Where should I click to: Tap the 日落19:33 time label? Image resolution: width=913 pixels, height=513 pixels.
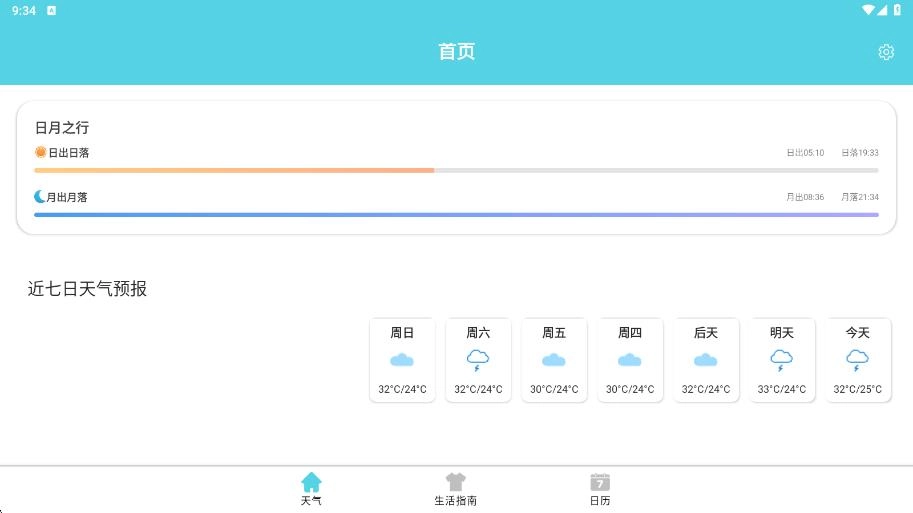coord(859,153)
